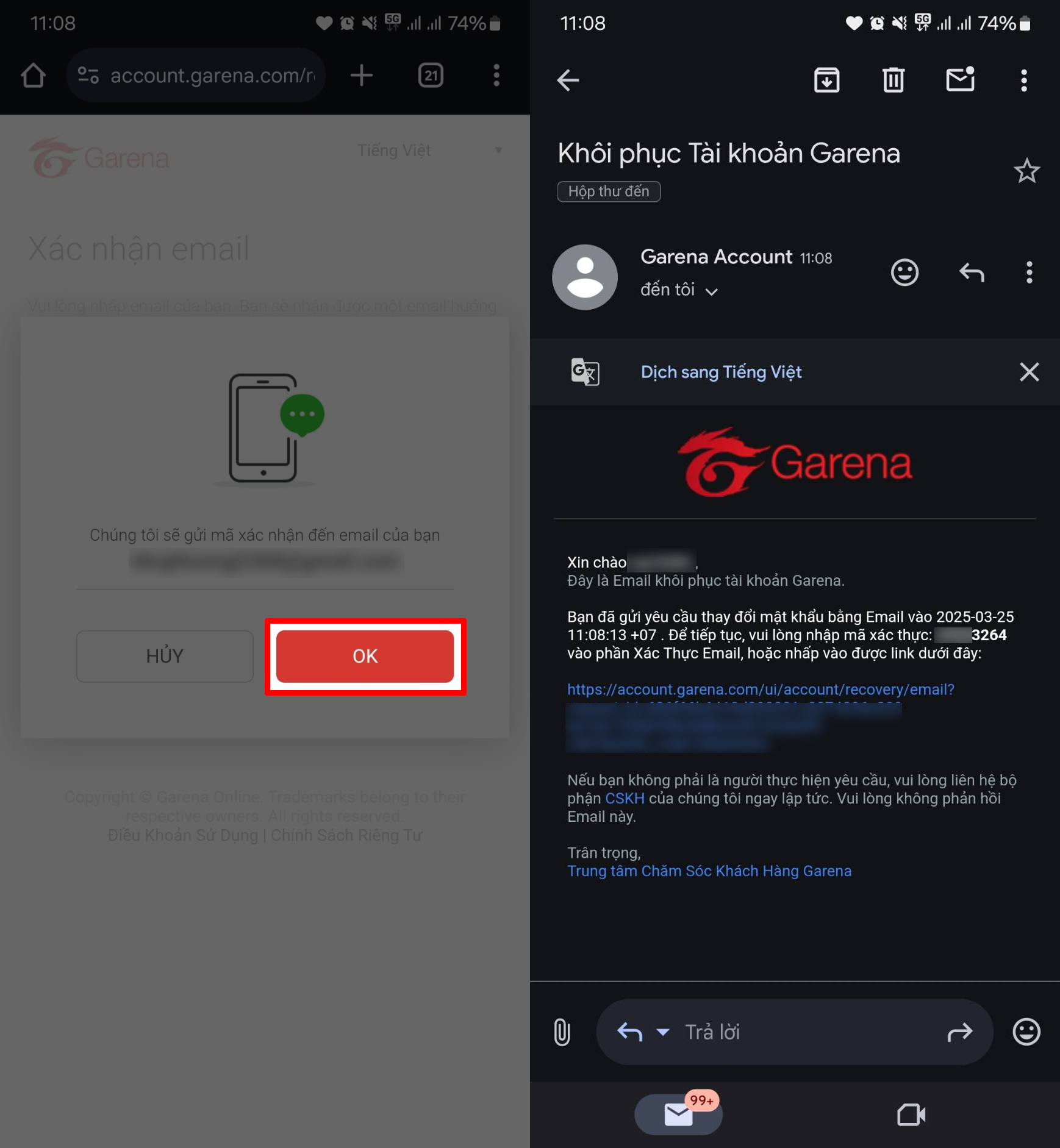Viewport: 1060px width, 1148px height.
Task: Star the Khôi phục Tài khoản email
Action: coord(1026,171)
